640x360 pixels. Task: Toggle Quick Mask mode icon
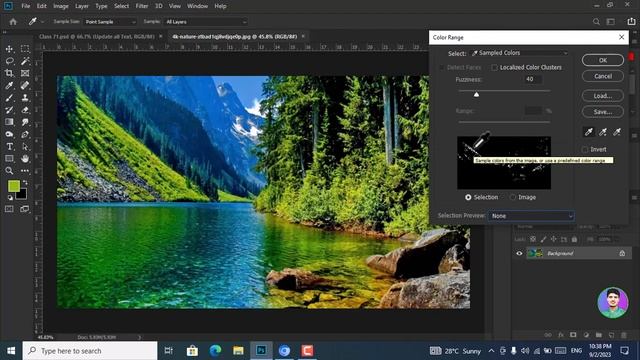(x=9, y=209)
